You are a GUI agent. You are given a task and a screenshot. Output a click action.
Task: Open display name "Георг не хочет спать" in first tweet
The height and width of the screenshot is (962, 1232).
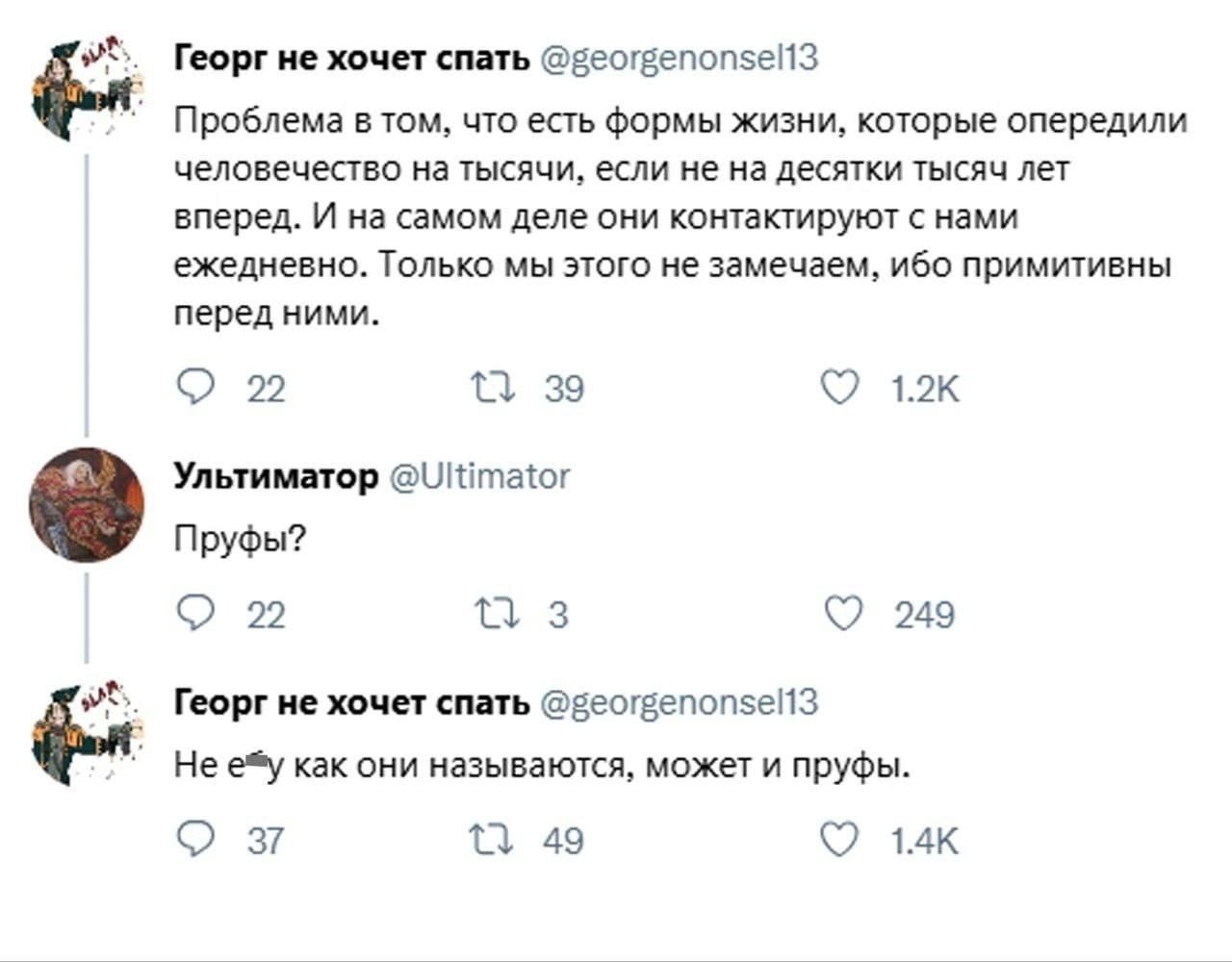coord(351,59)
